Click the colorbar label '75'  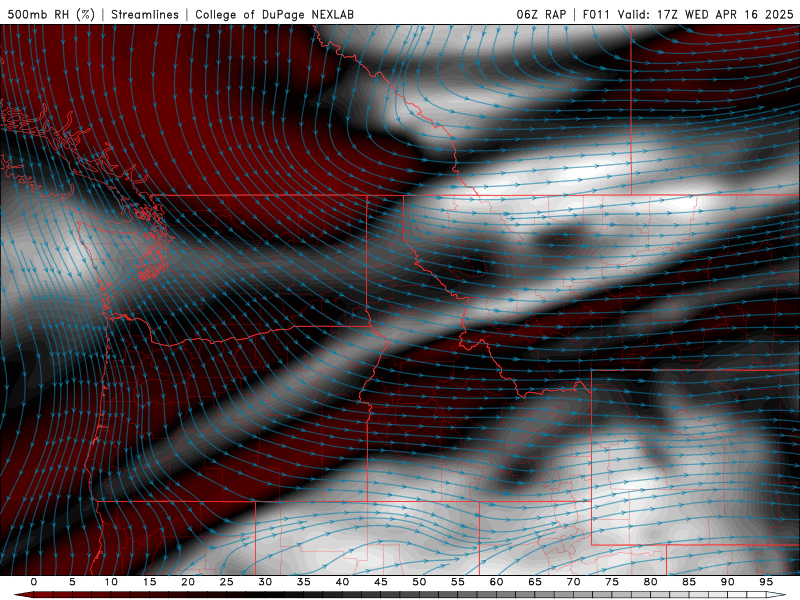point(612,582)
